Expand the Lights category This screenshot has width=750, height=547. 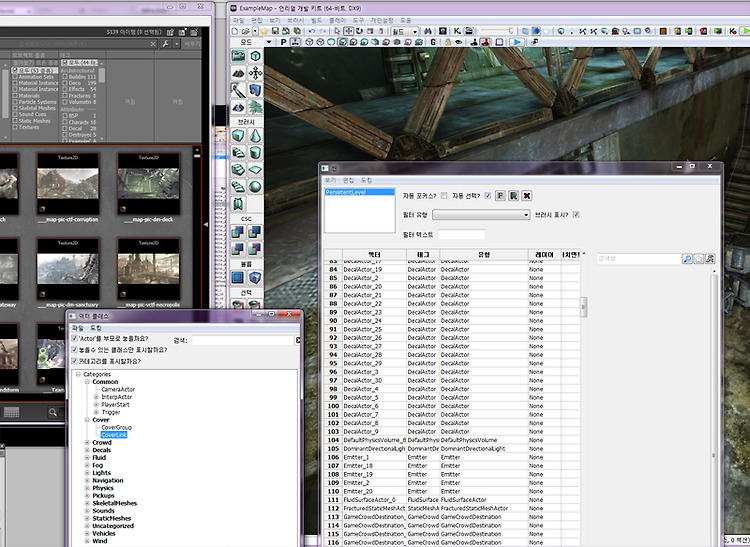point(88,473)
